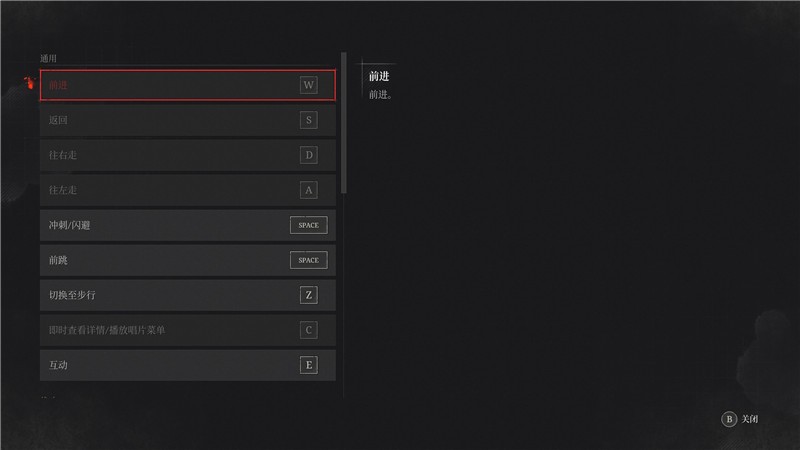Choose the 往右走 row label

point(63,155)
